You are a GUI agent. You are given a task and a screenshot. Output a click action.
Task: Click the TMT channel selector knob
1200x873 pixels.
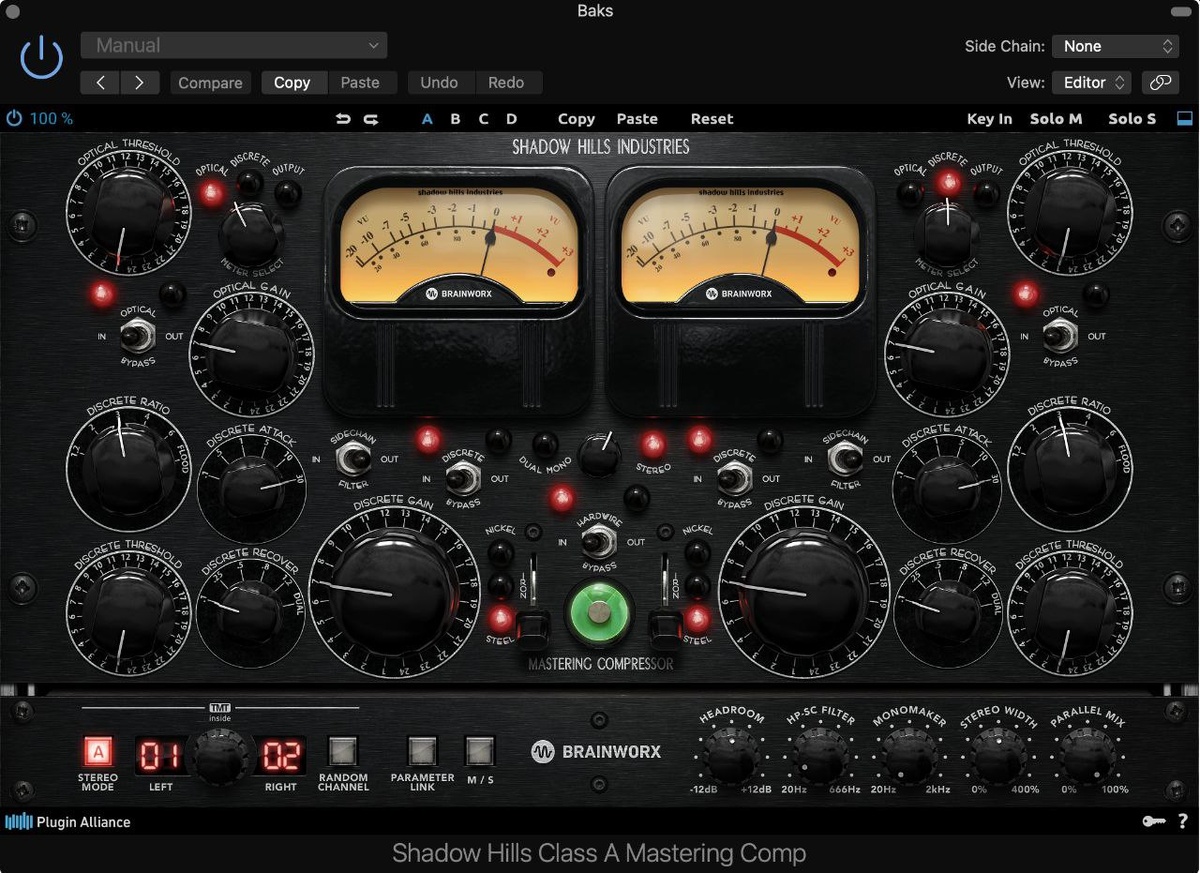(222, 756)
